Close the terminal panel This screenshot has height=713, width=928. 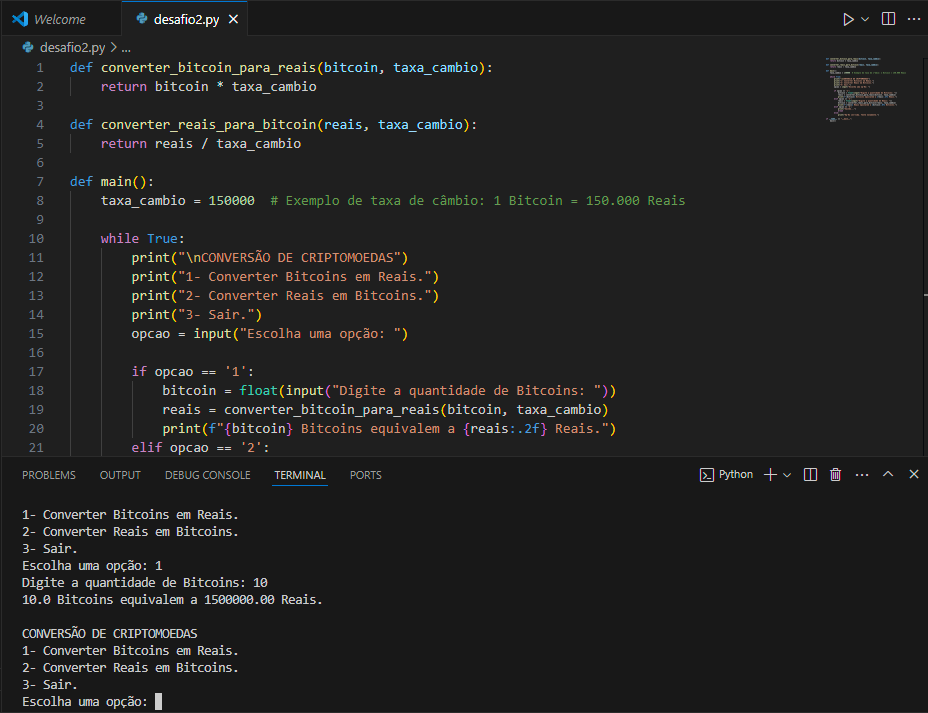coord(913,475)
